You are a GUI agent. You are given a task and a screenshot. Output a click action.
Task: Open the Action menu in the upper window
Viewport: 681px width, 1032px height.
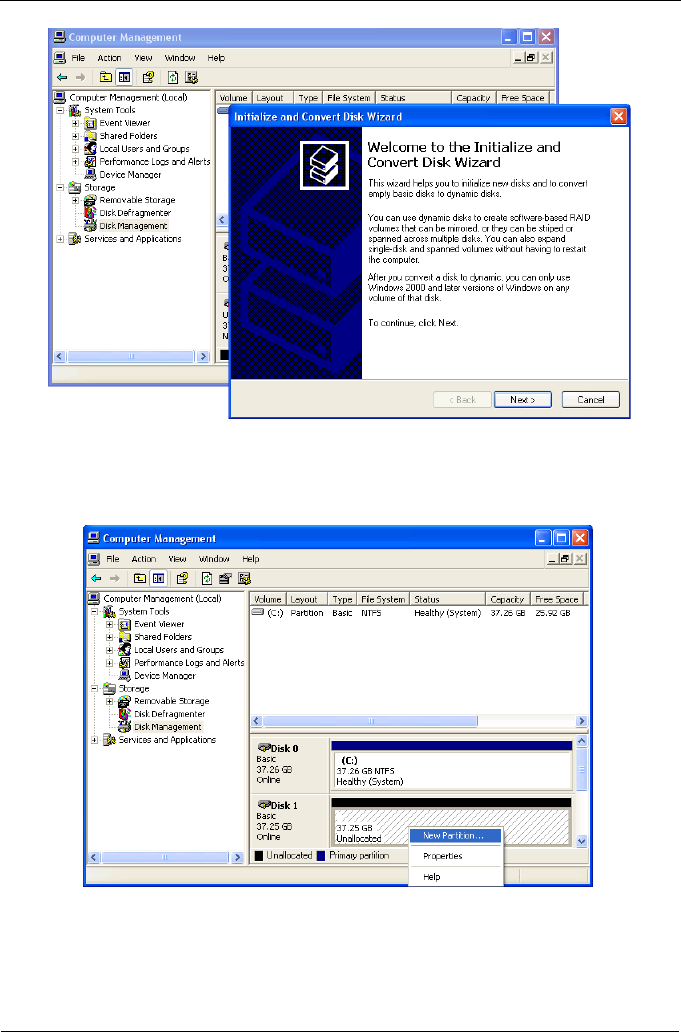pos(109,58)
